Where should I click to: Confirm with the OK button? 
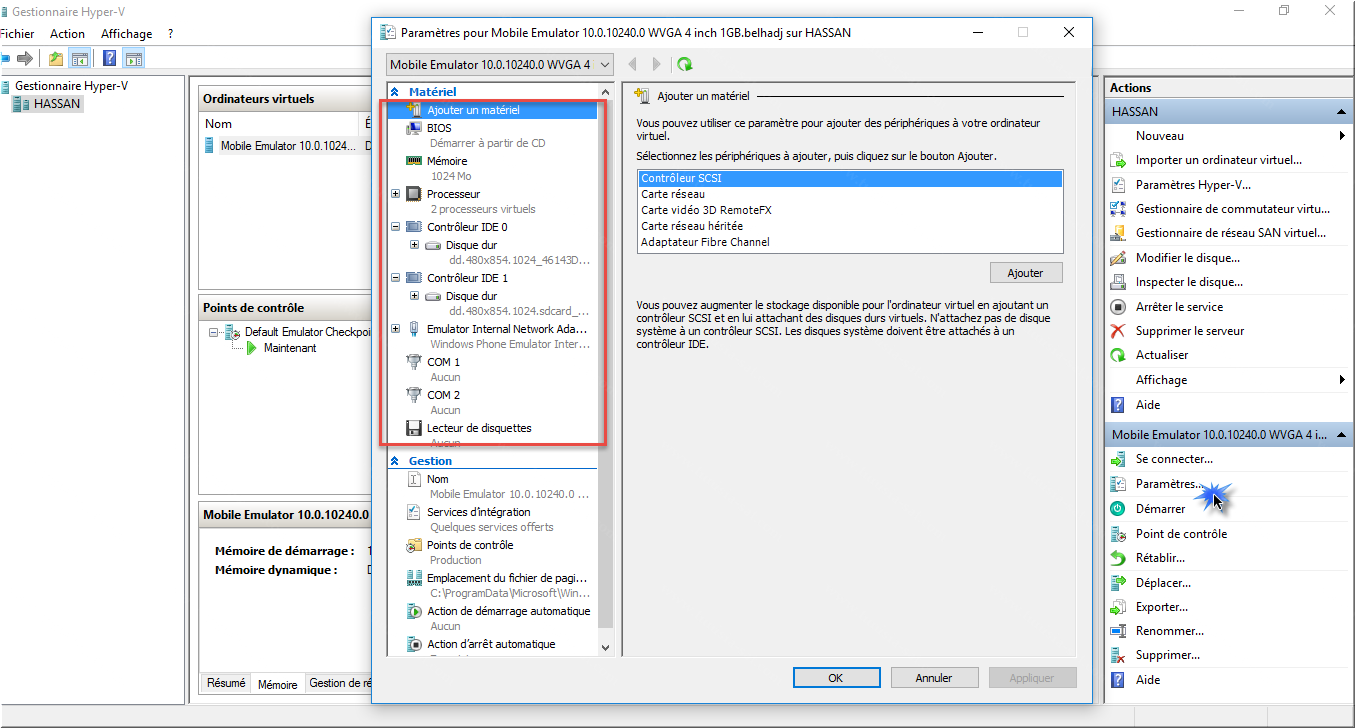[835, 678]
